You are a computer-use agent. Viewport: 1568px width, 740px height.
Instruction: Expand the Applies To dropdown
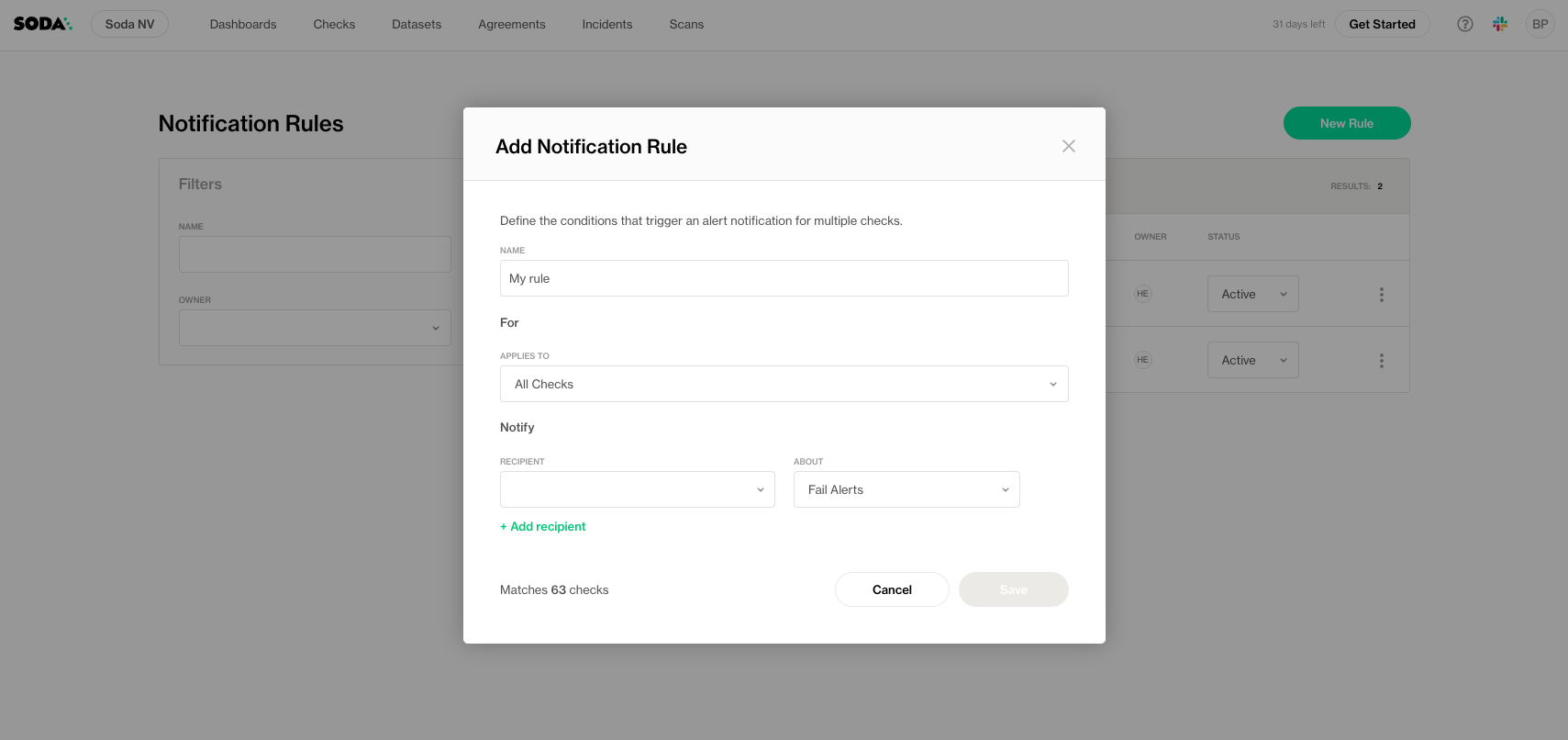pos(784,384)
